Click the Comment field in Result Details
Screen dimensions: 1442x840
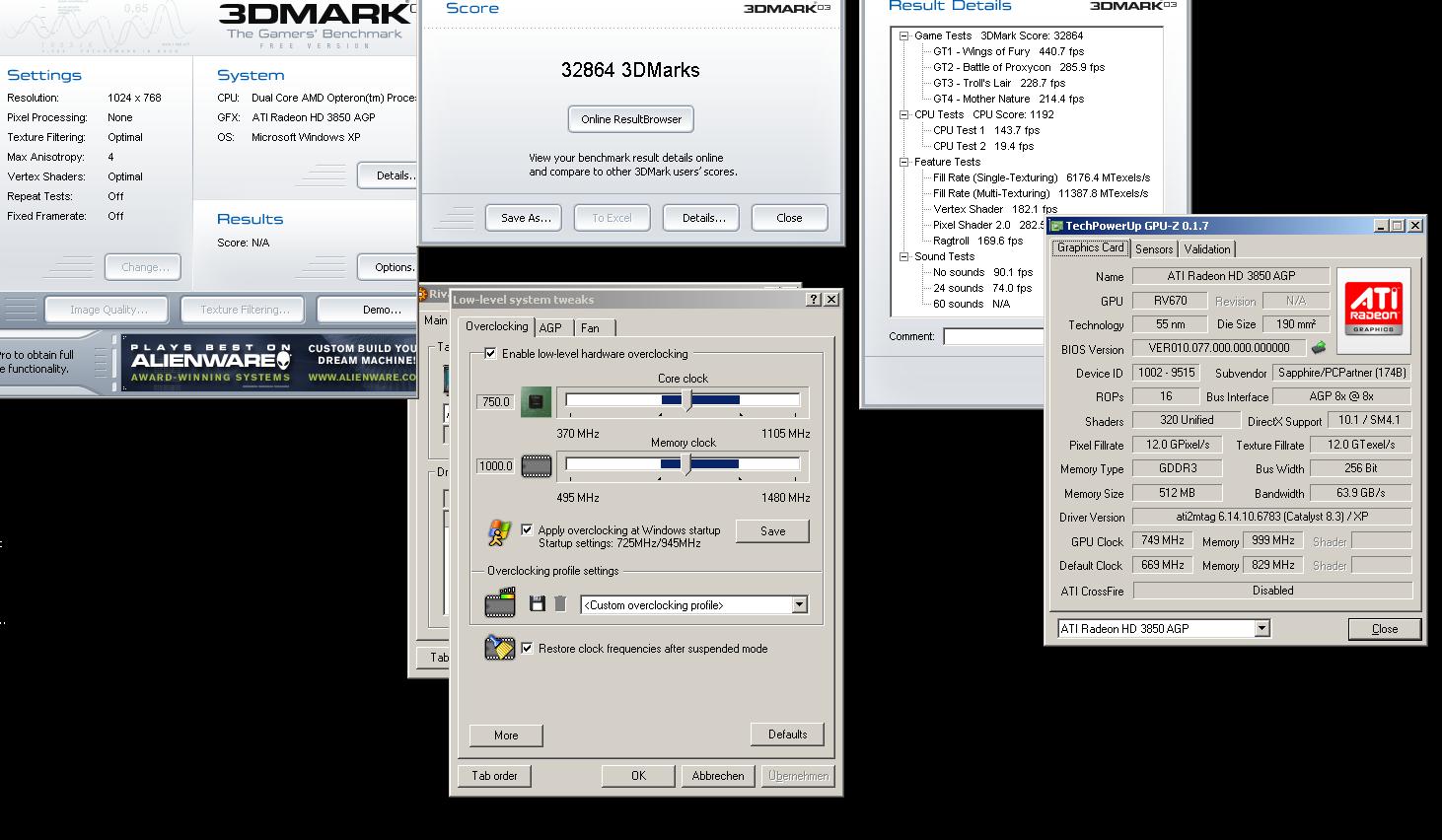(x=993, y=337)
